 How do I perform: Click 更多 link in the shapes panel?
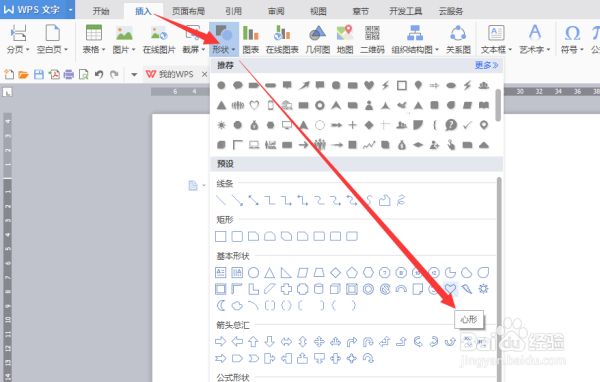486,65
